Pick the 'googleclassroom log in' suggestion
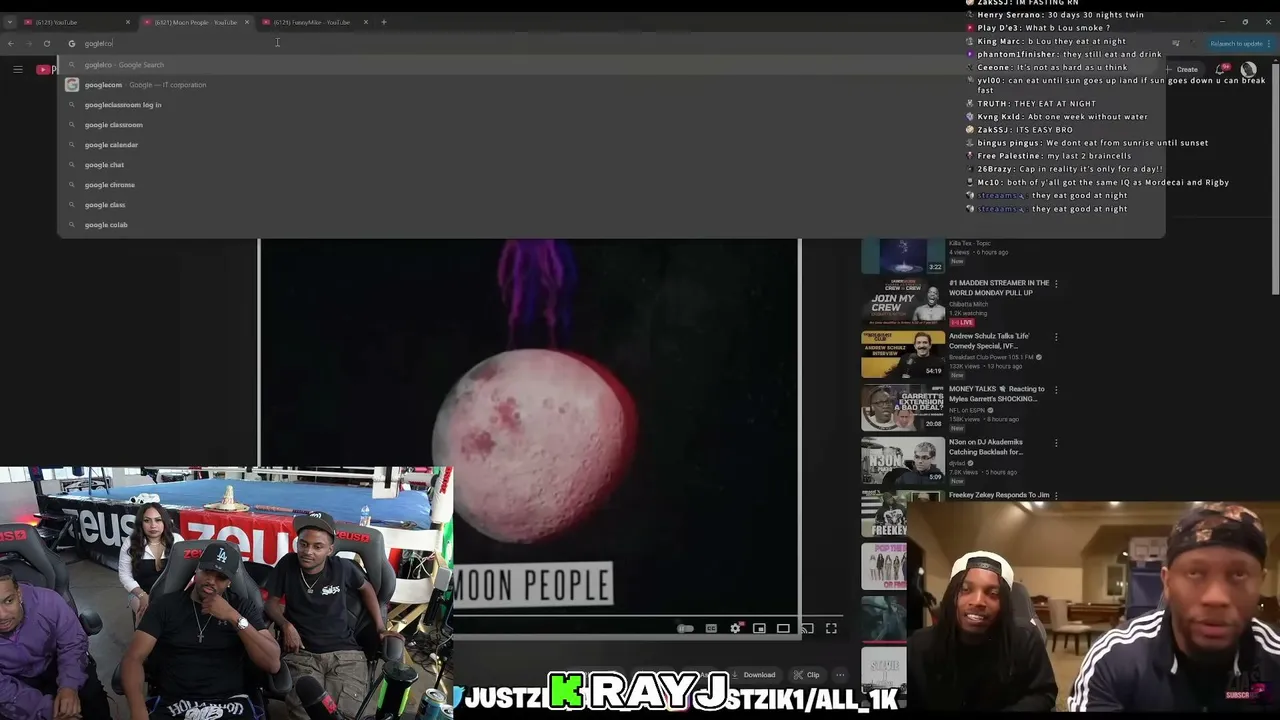 pos(611,105)
